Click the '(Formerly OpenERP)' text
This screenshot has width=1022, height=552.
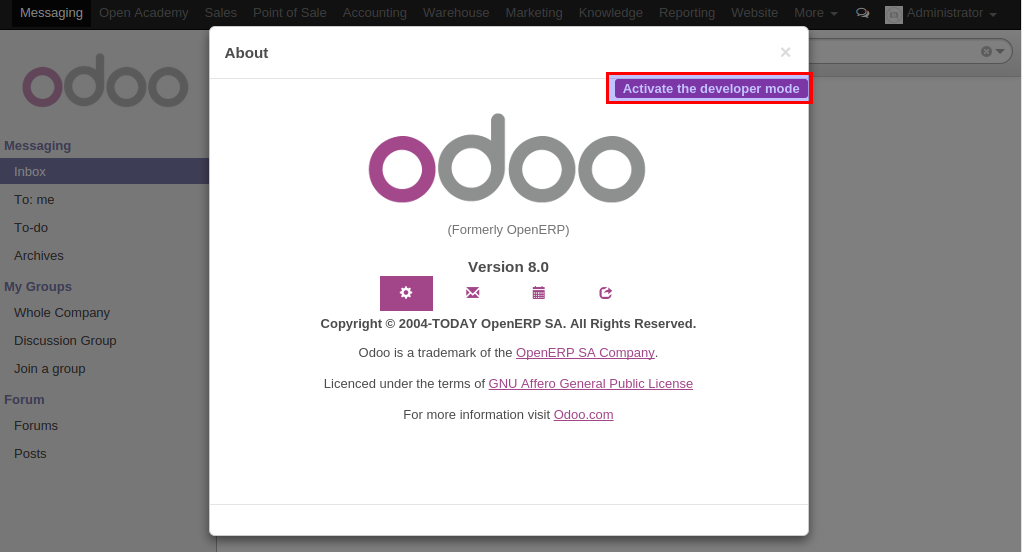508,230
